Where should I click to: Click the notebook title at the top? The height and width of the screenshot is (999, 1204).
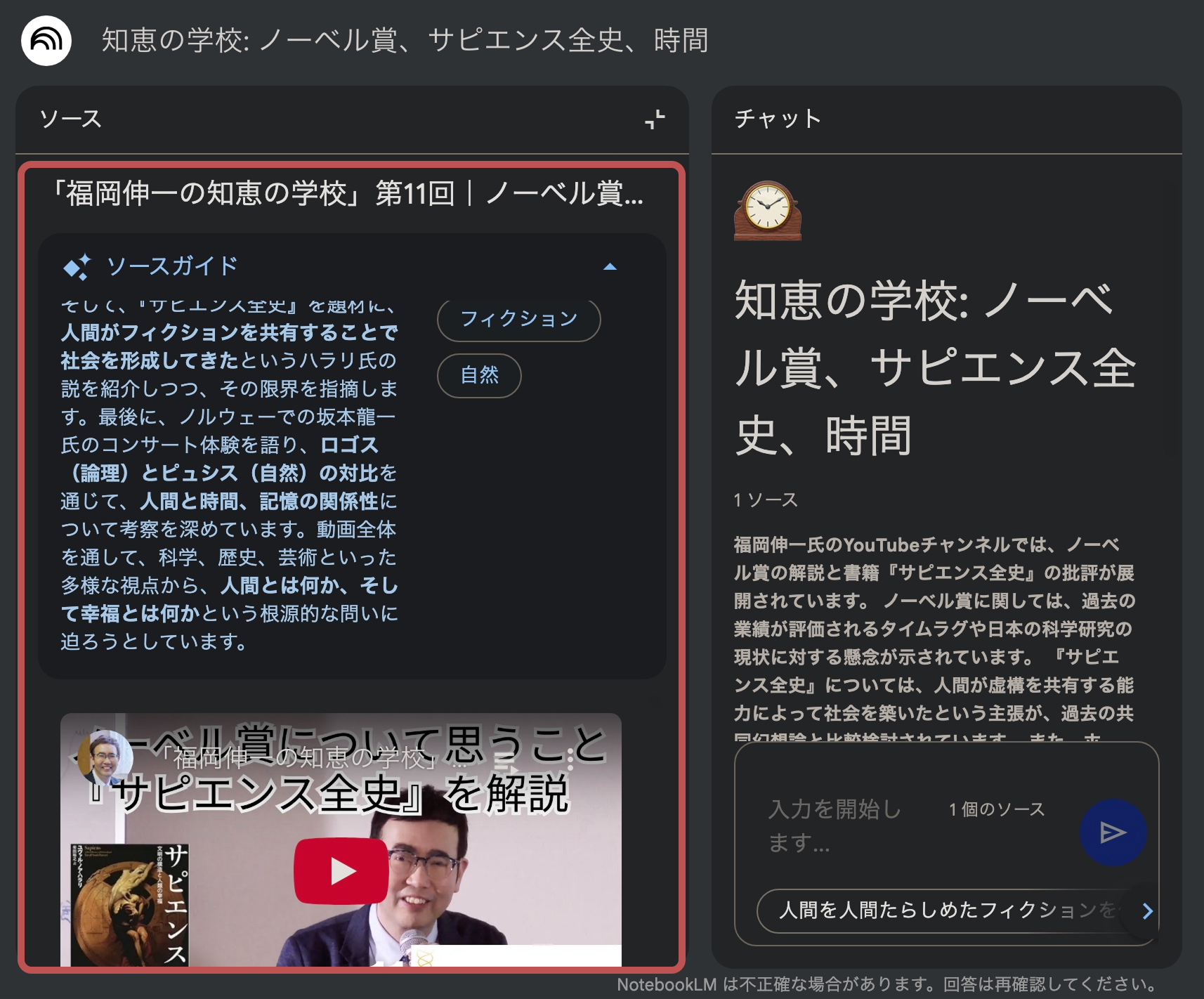[x=405, y=41]
